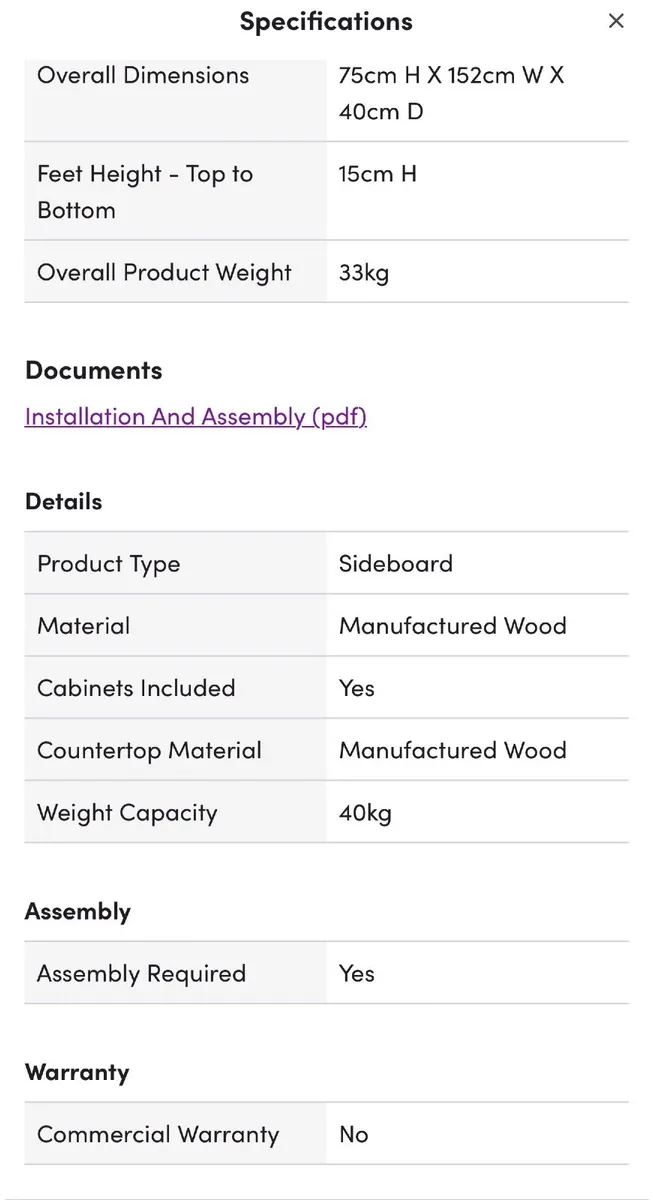Screen dimensions: 653x1200
Task: Click the Specifications title
Action: 326,21
